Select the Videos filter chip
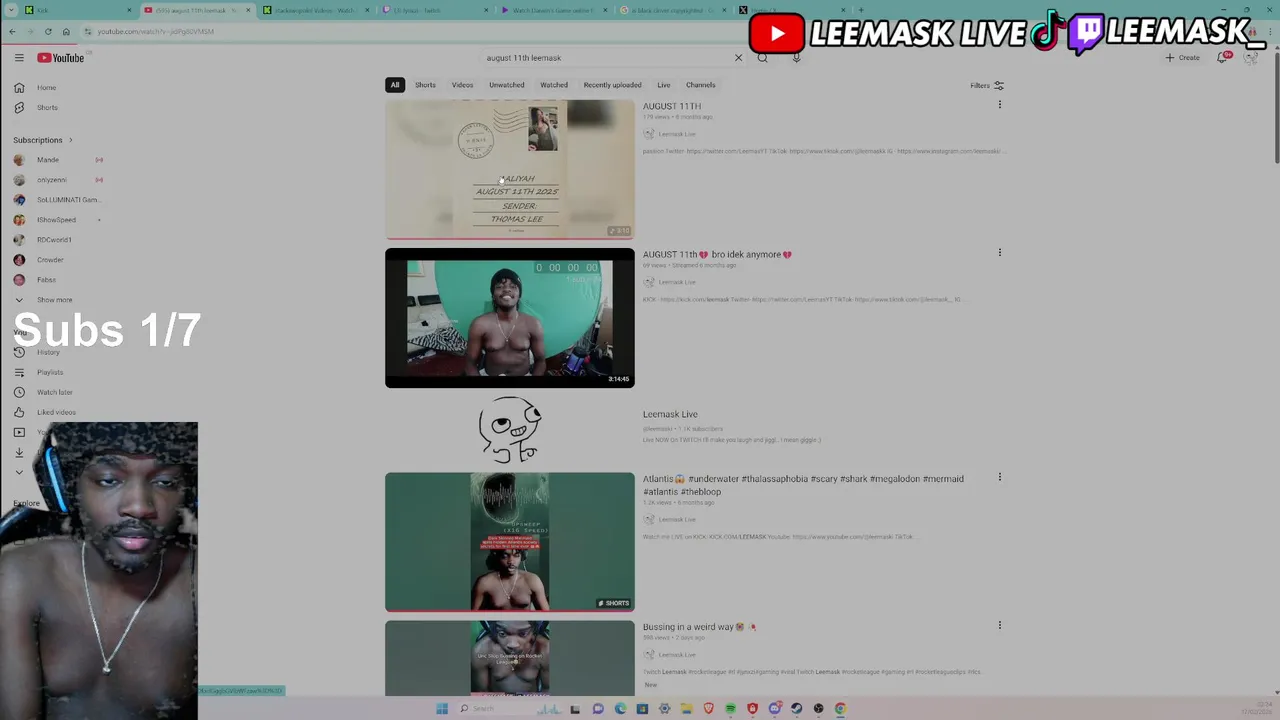 coord(462,85)
